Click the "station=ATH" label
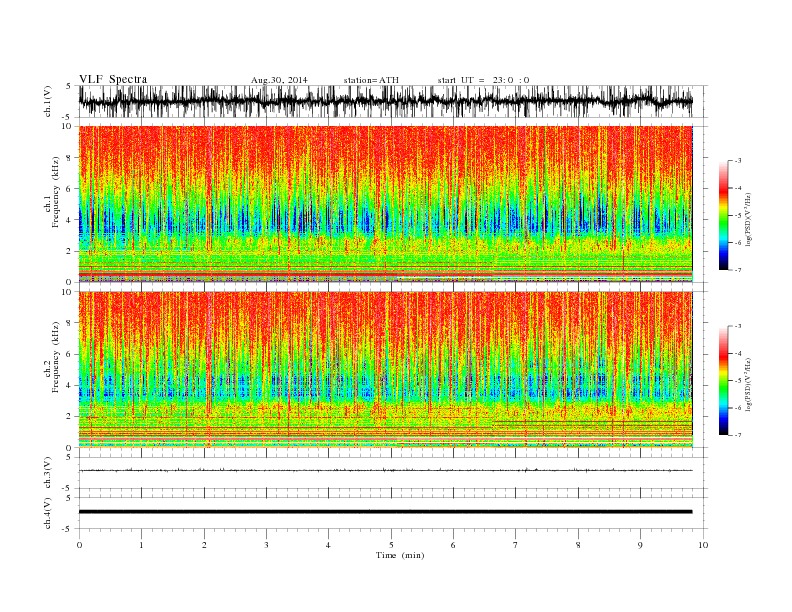Viewport: 792px width, 612px height. (x=371, y=80)
